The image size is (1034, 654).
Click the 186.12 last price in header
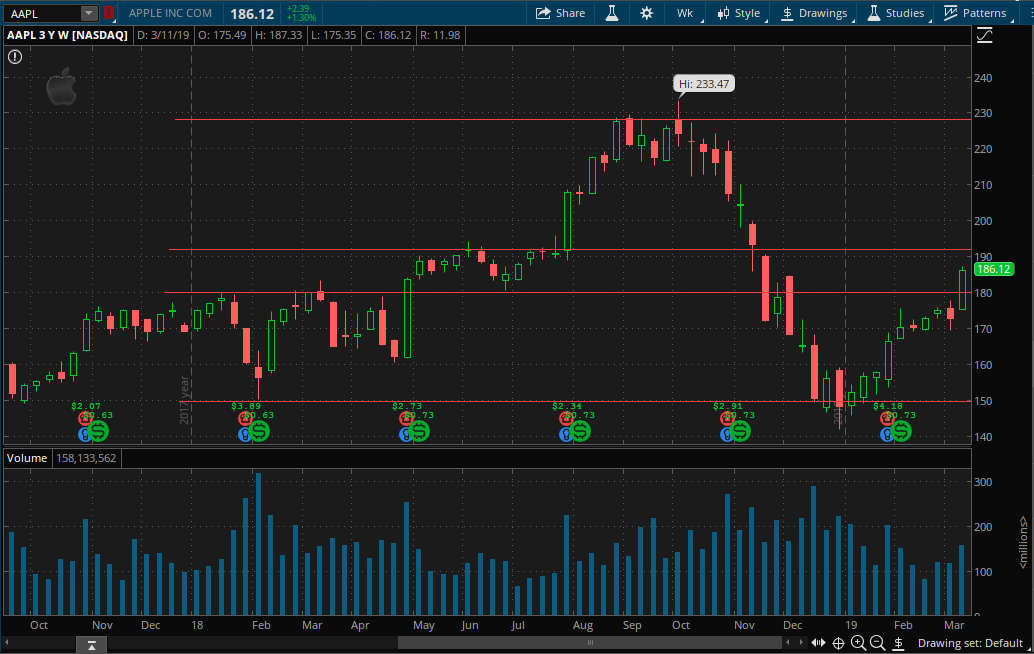[252, 14]
